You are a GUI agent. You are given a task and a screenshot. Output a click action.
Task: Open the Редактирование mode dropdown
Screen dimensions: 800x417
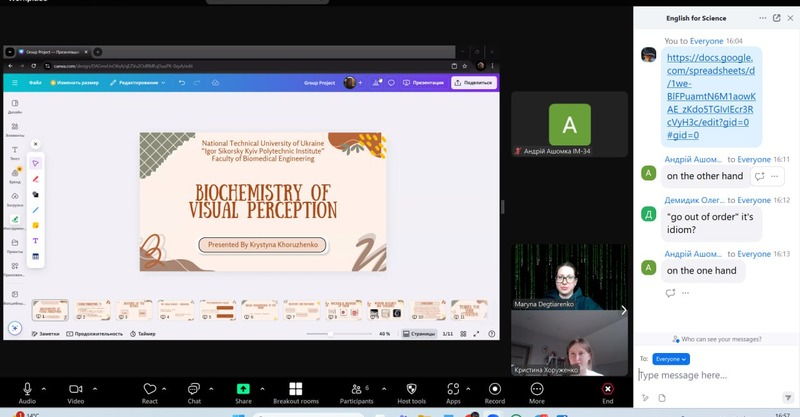[x=138, y=83]
